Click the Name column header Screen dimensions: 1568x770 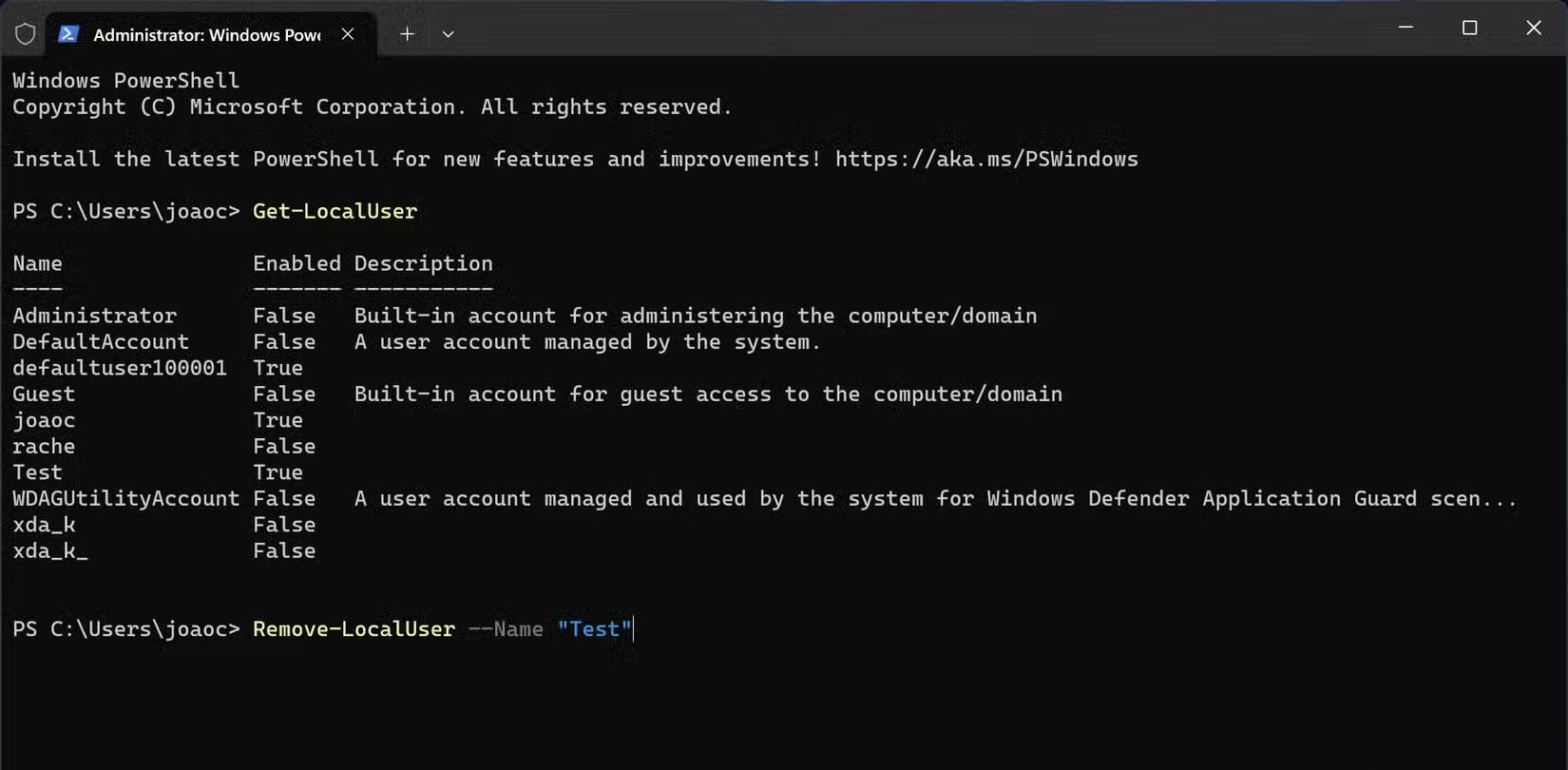tap(38, 263)
